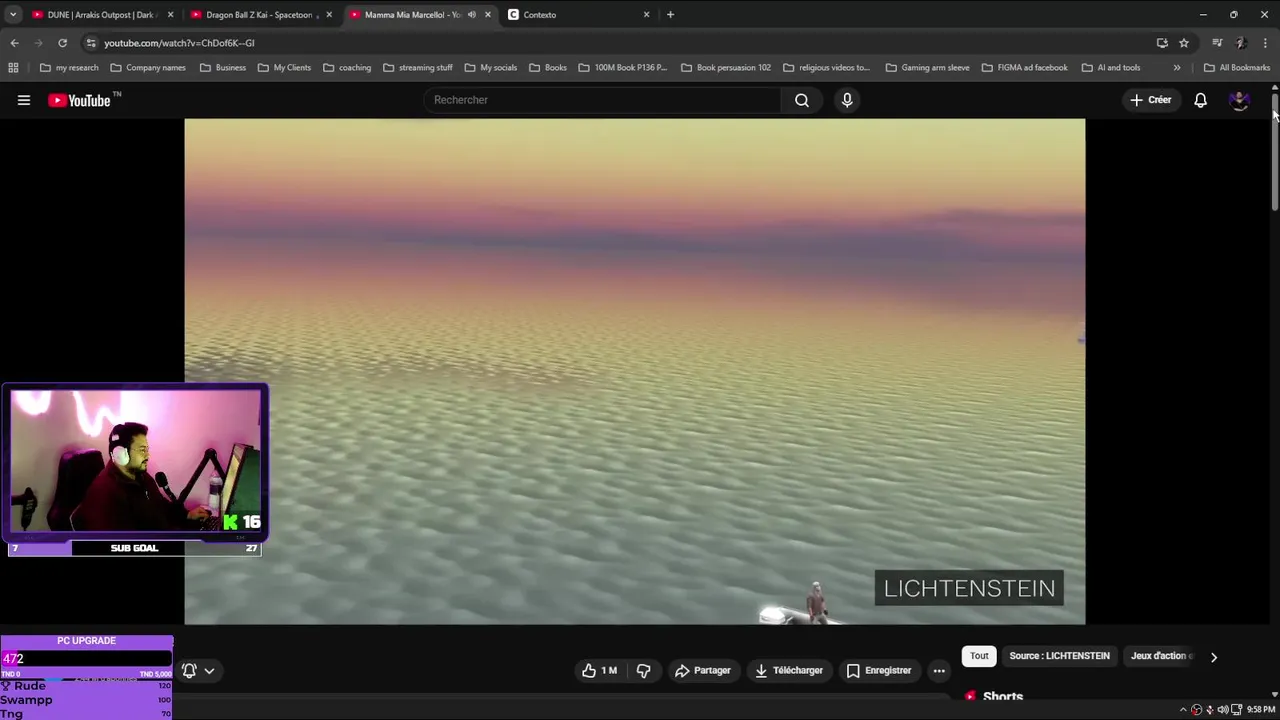The width and height of the screenshot is (1280, 720).
Task: Open Chrome three-dot menu
Action: click(x=1266, y=43)
